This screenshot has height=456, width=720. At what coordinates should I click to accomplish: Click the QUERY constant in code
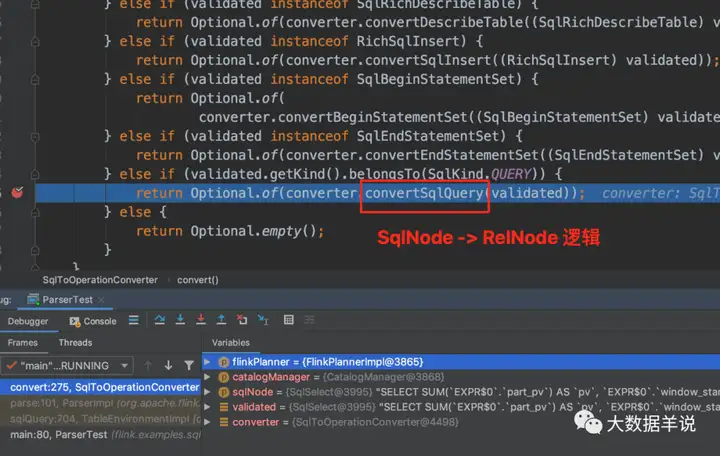point(511,175)
